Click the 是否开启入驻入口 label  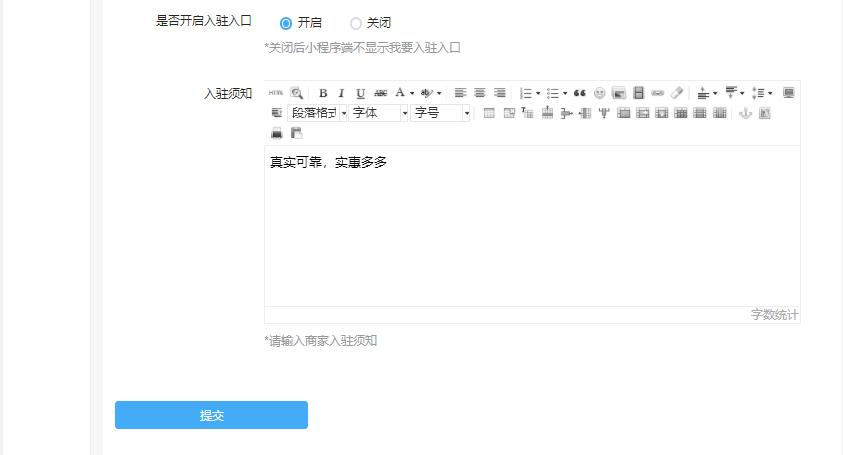point(204,21)
